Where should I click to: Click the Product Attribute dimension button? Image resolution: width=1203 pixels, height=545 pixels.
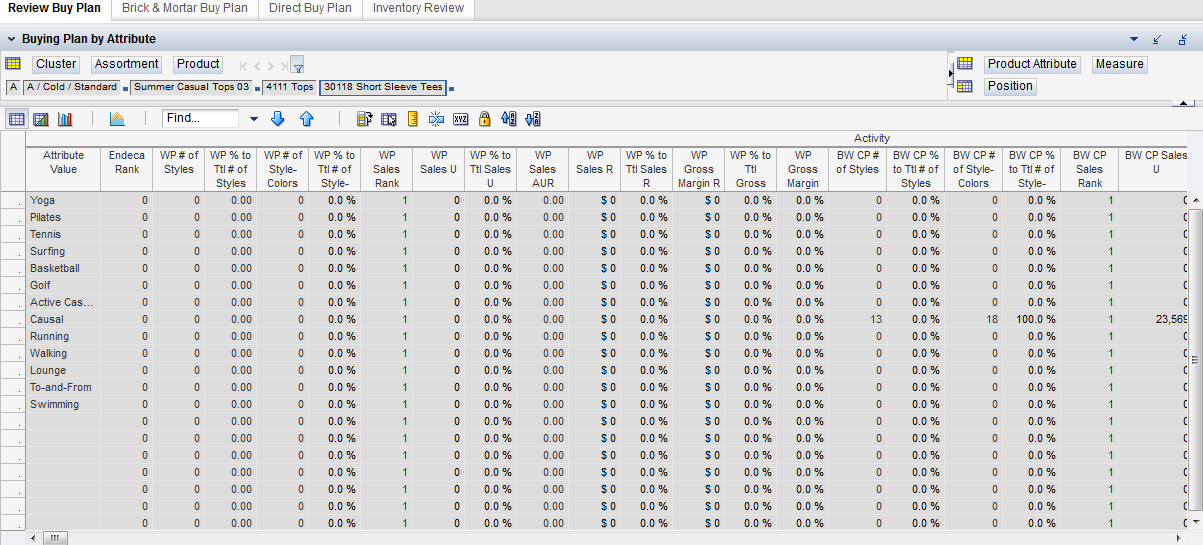point(1032,64)
